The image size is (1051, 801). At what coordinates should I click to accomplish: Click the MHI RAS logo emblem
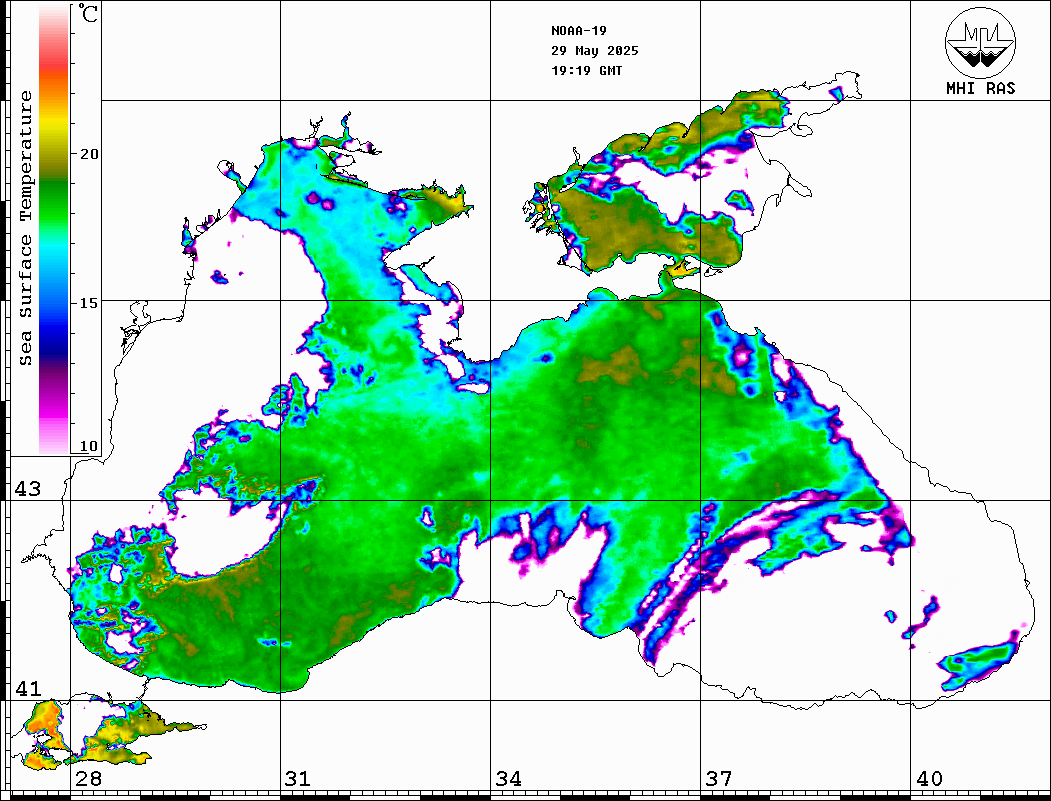980,42
